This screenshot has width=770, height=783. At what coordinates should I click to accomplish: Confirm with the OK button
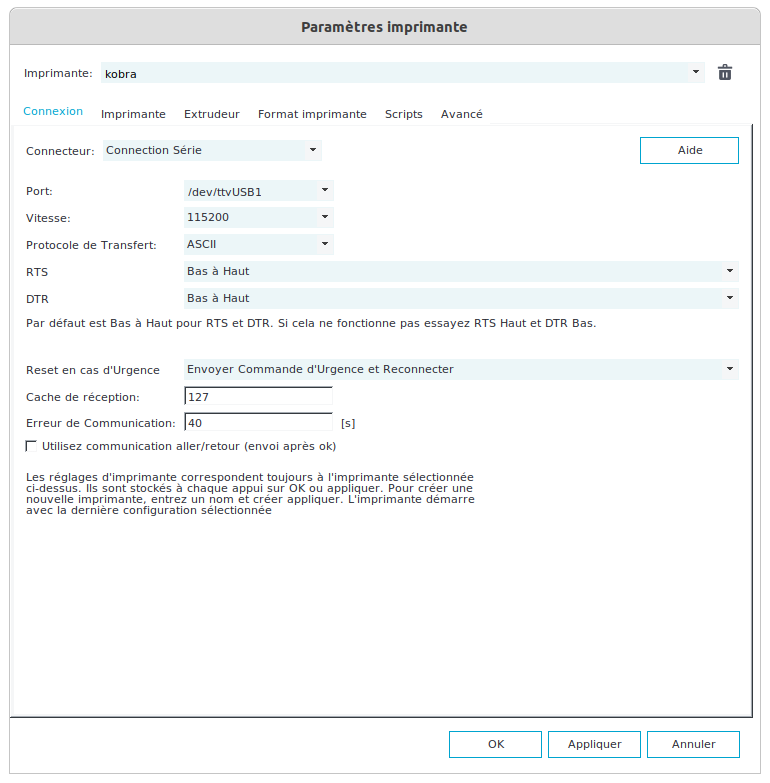coord(495,744)
